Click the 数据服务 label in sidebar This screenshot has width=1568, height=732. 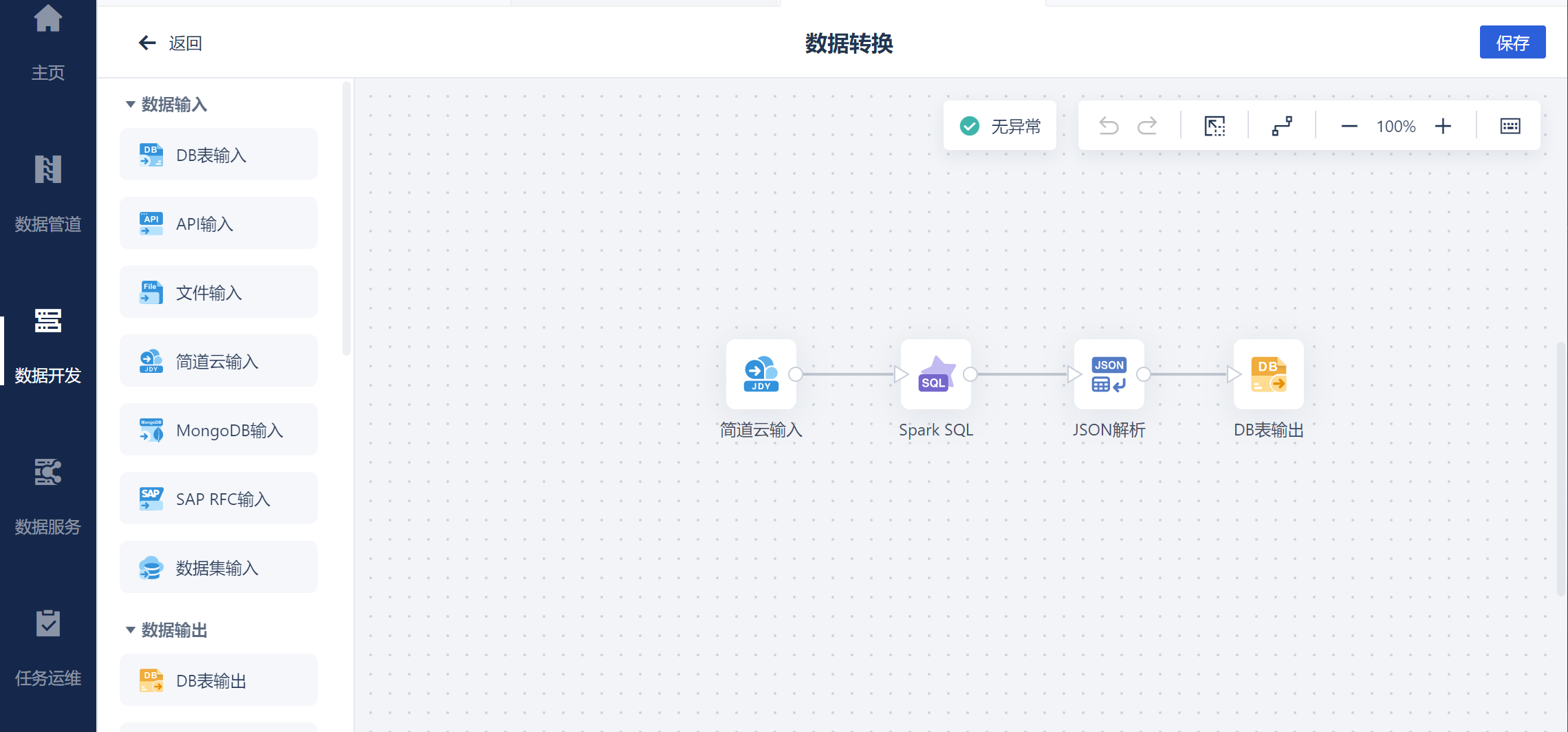48,527
